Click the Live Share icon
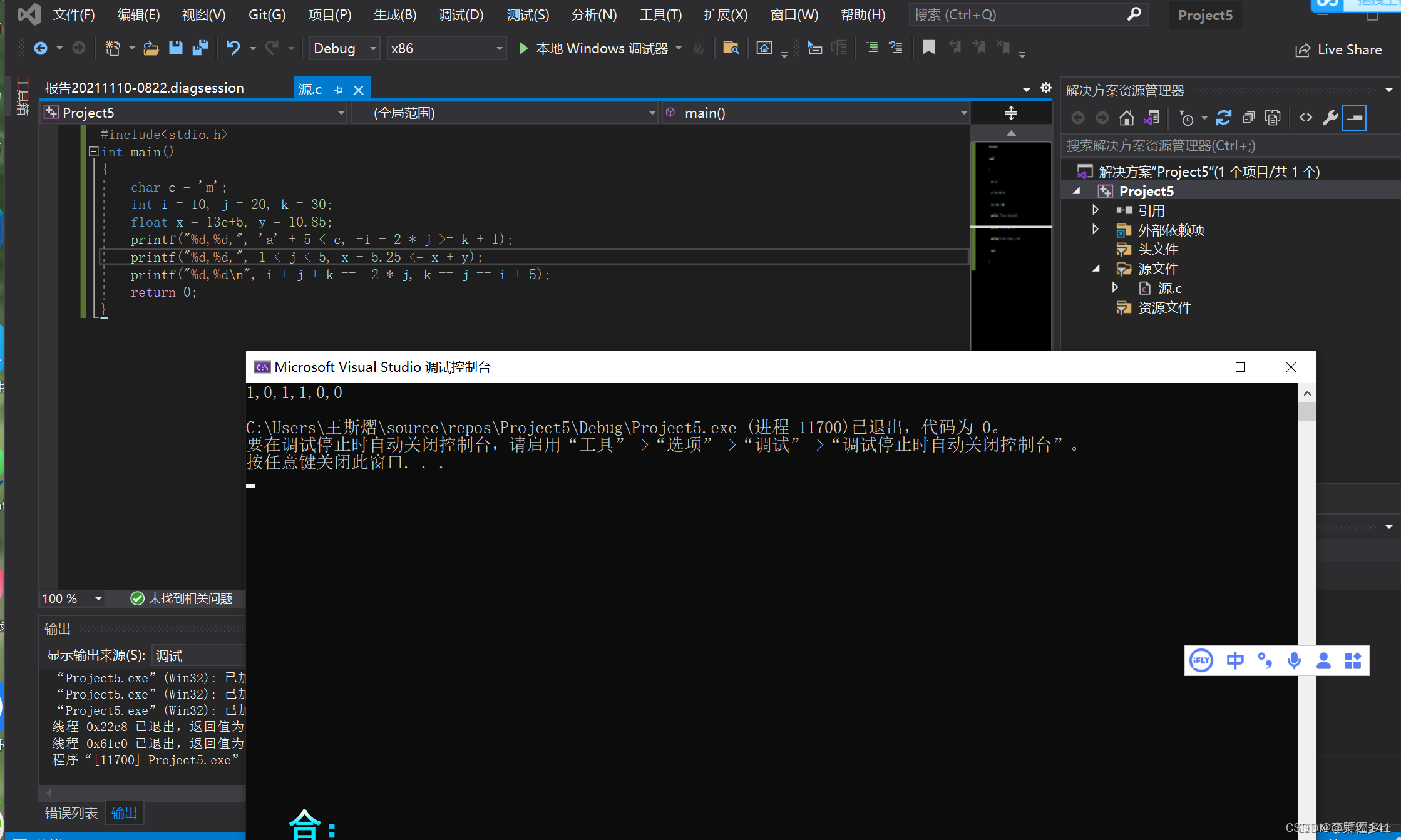 point(1303,50)
